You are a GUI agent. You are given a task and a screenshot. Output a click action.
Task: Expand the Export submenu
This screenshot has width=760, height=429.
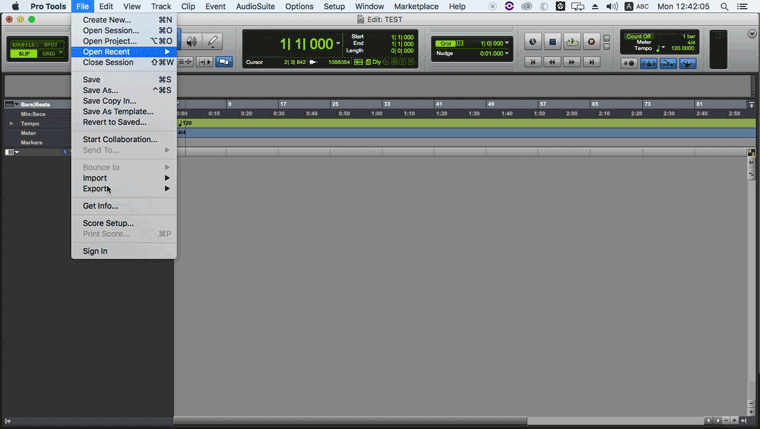[x=124, y=189]
